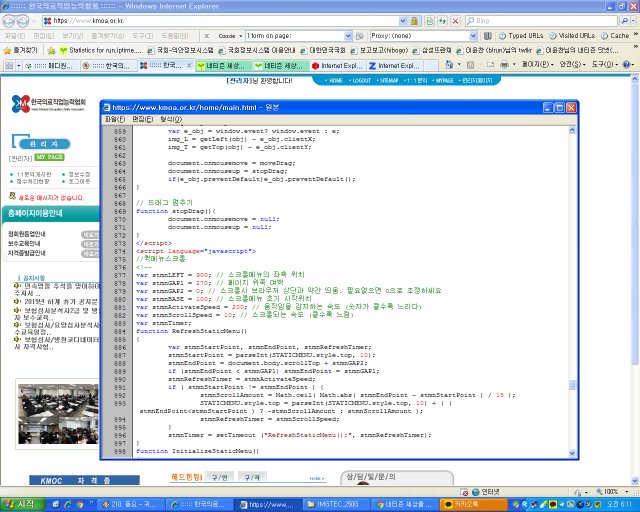The image size is (640, 512).
Task: Click source viewer scrollbar up arrow
Action: [572, 130]
